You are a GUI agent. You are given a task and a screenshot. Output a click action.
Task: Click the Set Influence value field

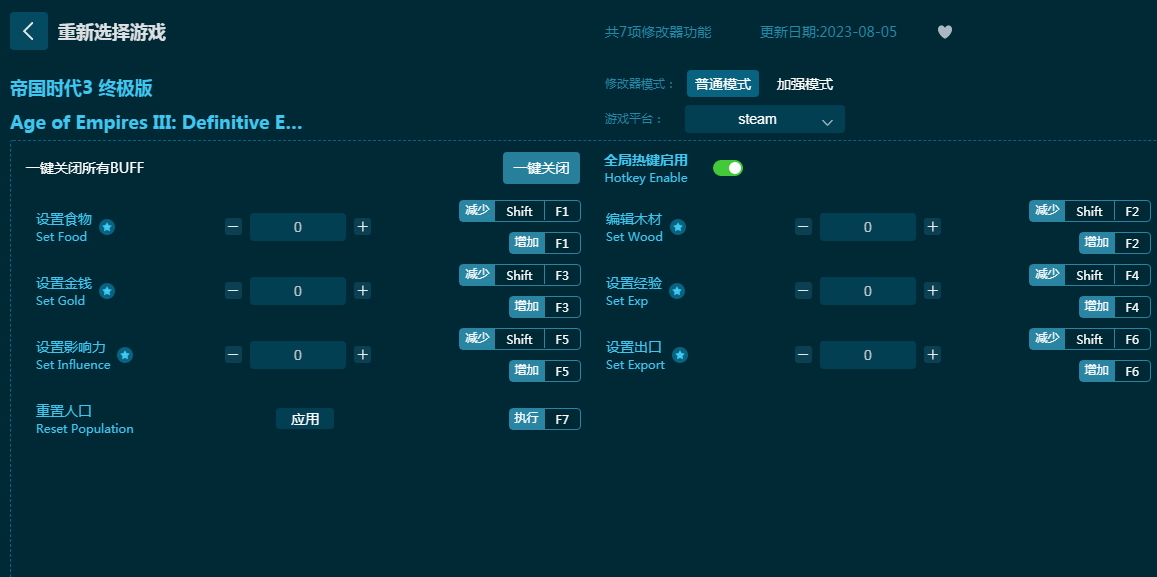pos(298,356)
